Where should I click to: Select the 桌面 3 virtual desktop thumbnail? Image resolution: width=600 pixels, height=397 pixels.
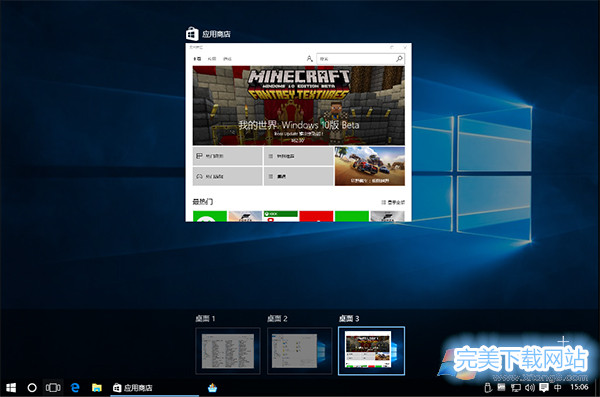point(371,351)
